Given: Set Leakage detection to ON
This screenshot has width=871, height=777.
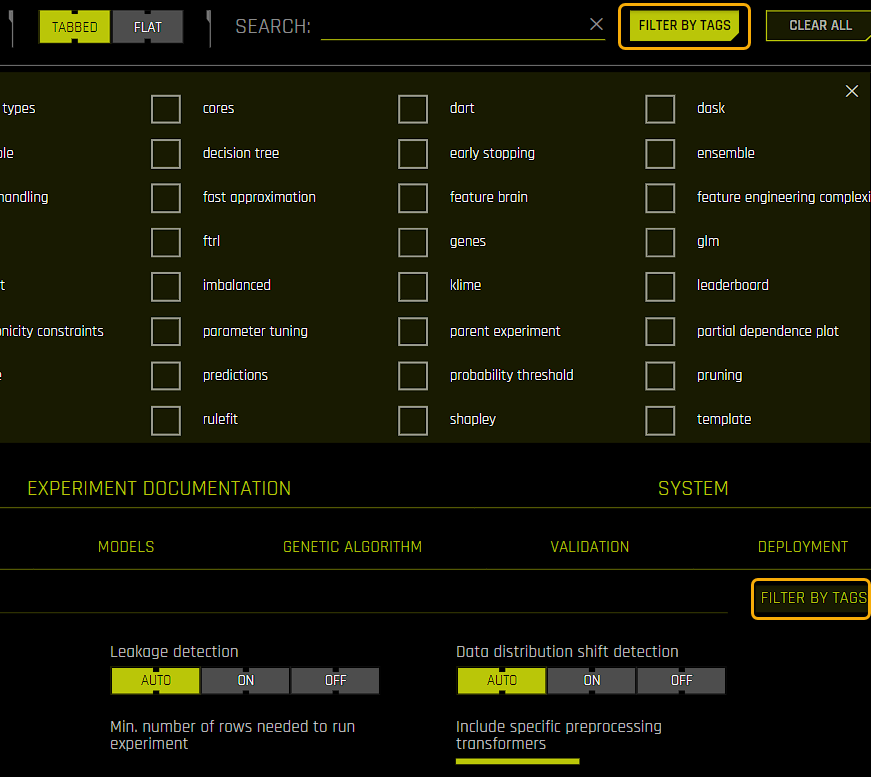Looking at the screenshot, I should point(244,680).
